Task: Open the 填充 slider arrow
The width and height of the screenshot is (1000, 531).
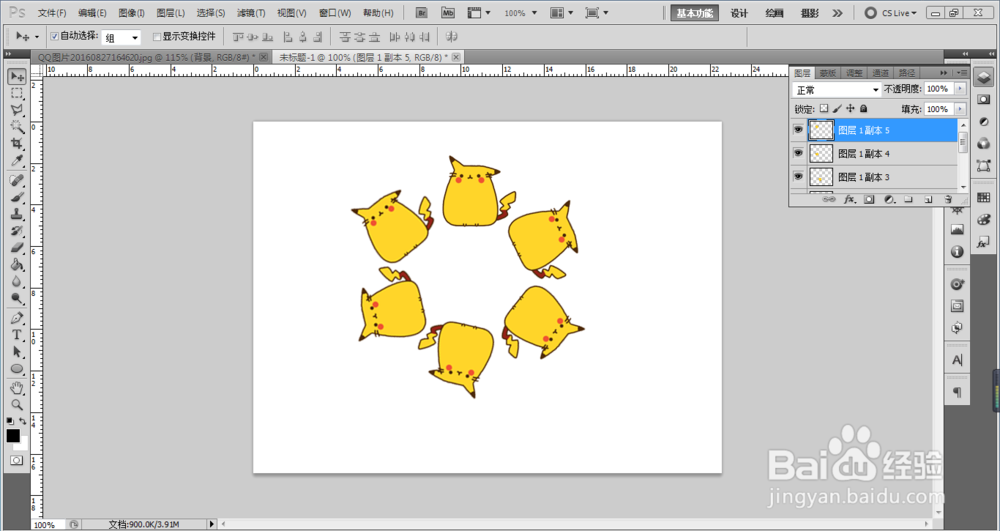Action: point(960,109)
